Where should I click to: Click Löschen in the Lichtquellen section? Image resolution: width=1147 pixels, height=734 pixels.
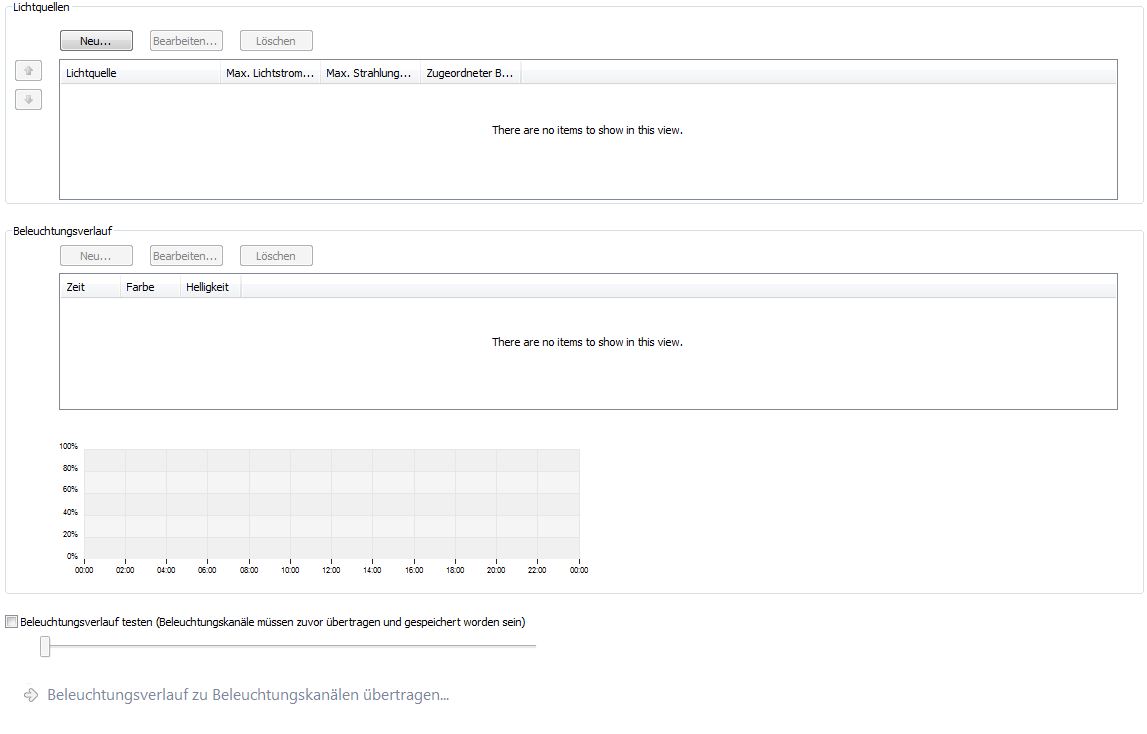coord(276,41)
